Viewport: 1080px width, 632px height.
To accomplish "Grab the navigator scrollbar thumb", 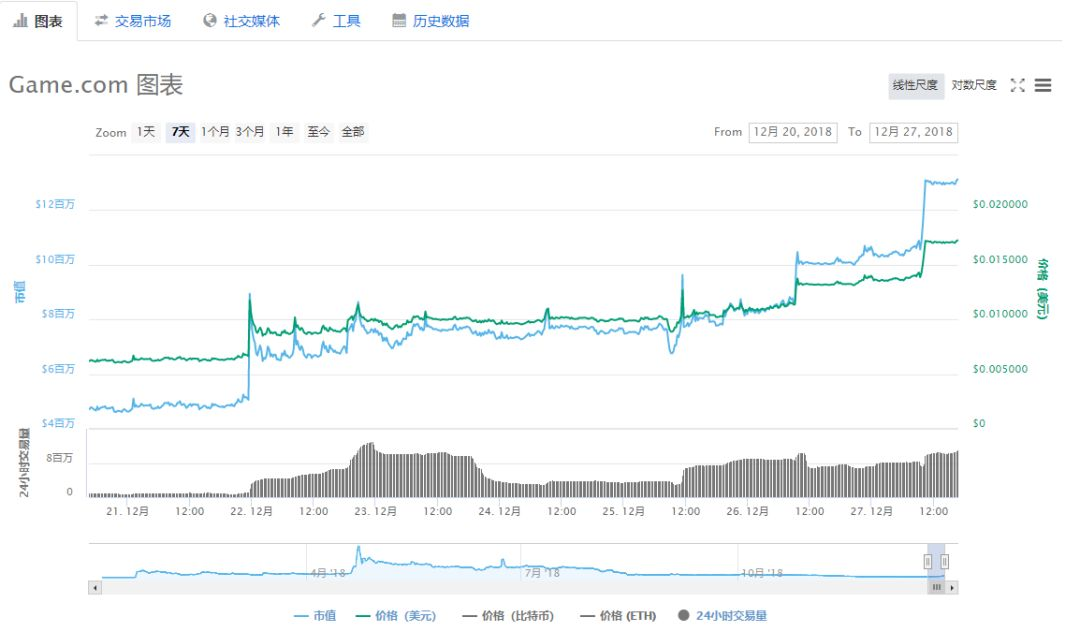I will point(936,588).
